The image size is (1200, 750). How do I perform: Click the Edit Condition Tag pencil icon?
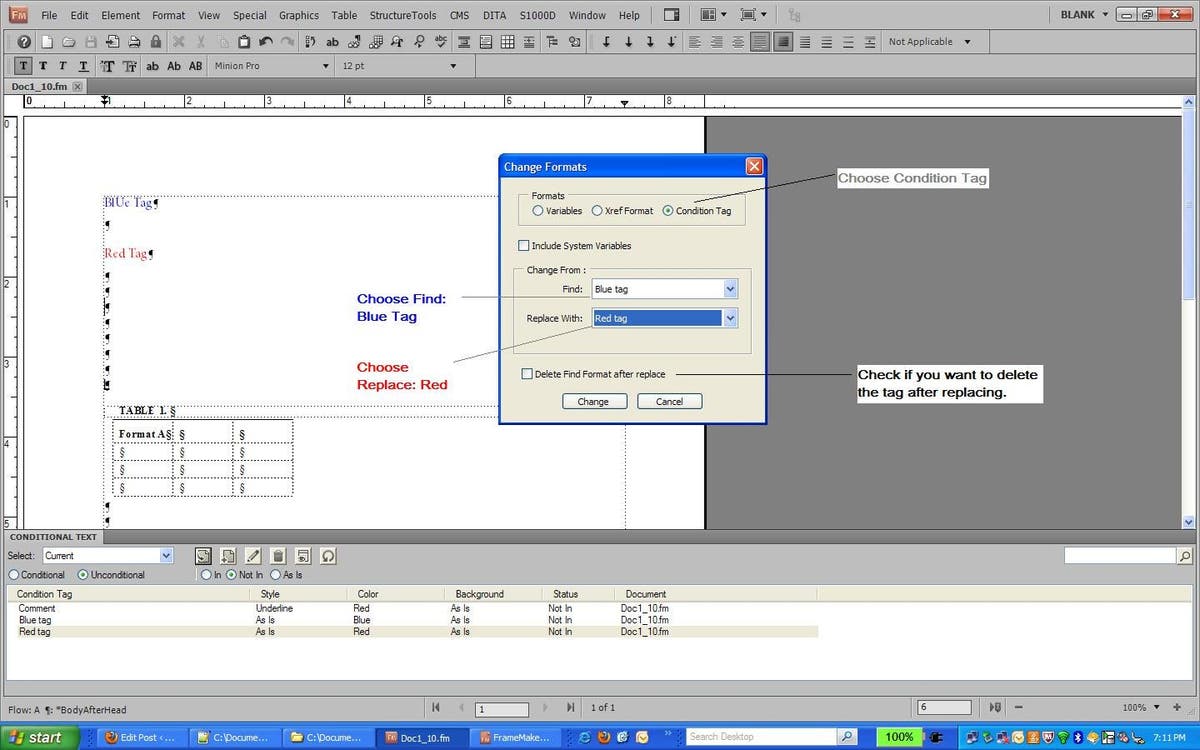click(x=253, y=556)
